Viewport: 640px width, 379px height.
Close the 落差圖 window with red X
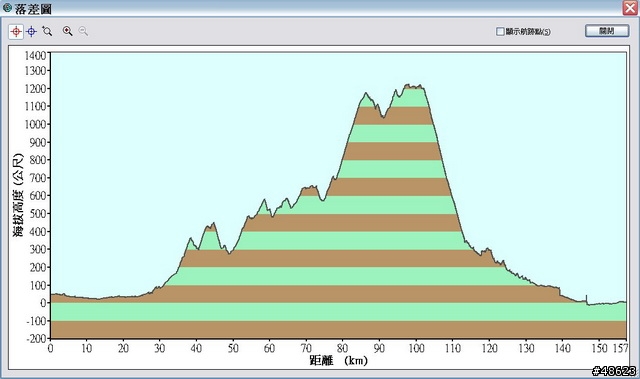point(630,8)
